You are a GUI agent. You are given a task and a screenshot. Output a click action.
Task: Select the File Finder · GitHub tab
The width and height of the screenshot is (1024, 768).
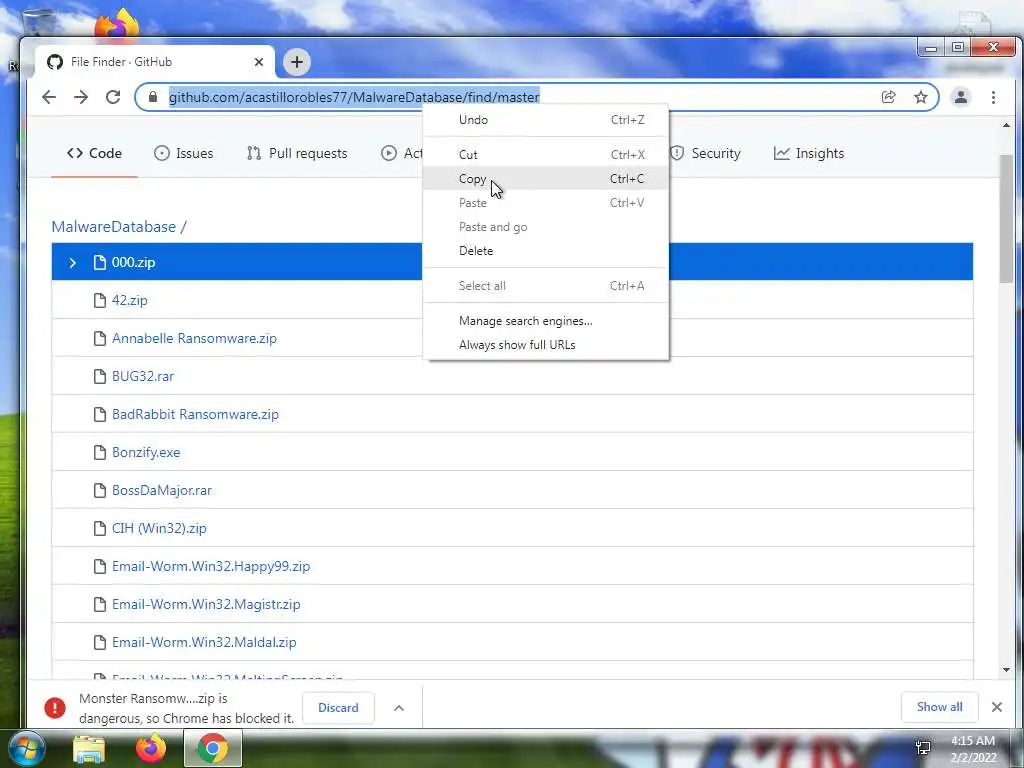pyautogui.click(x=155, y=62)
